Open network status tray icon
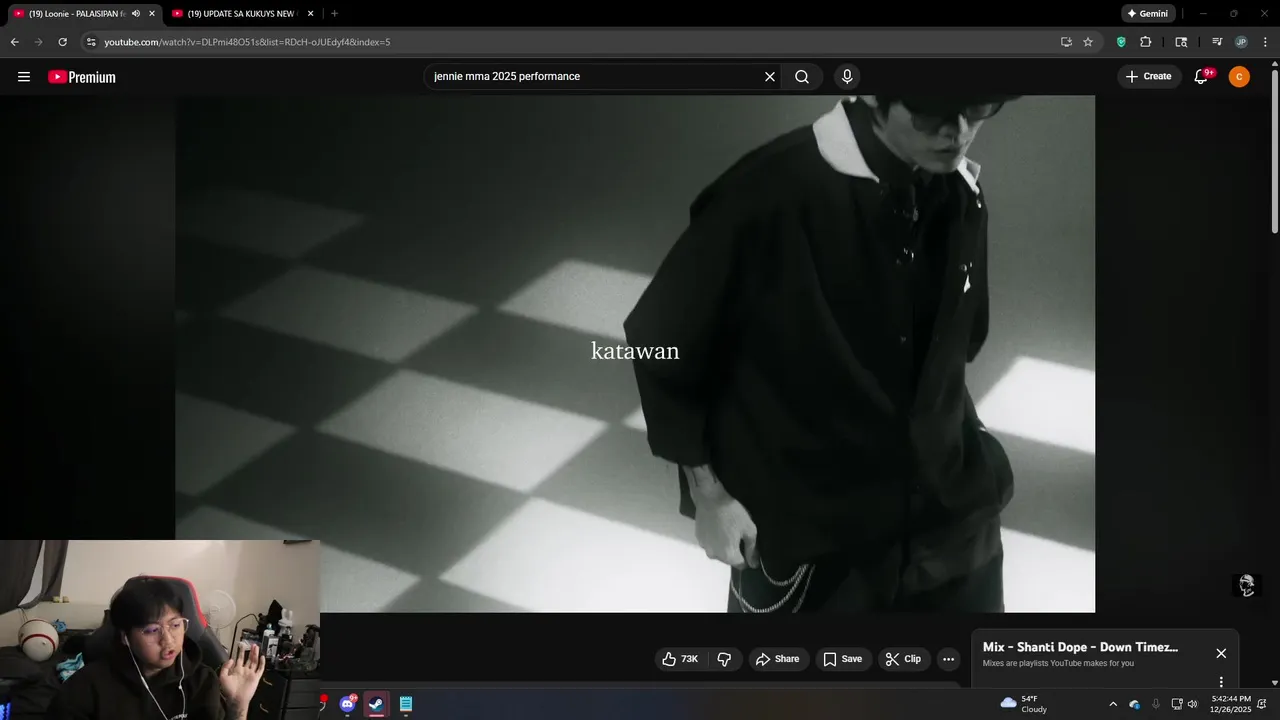1280x720 pixels. point(1177,704)
